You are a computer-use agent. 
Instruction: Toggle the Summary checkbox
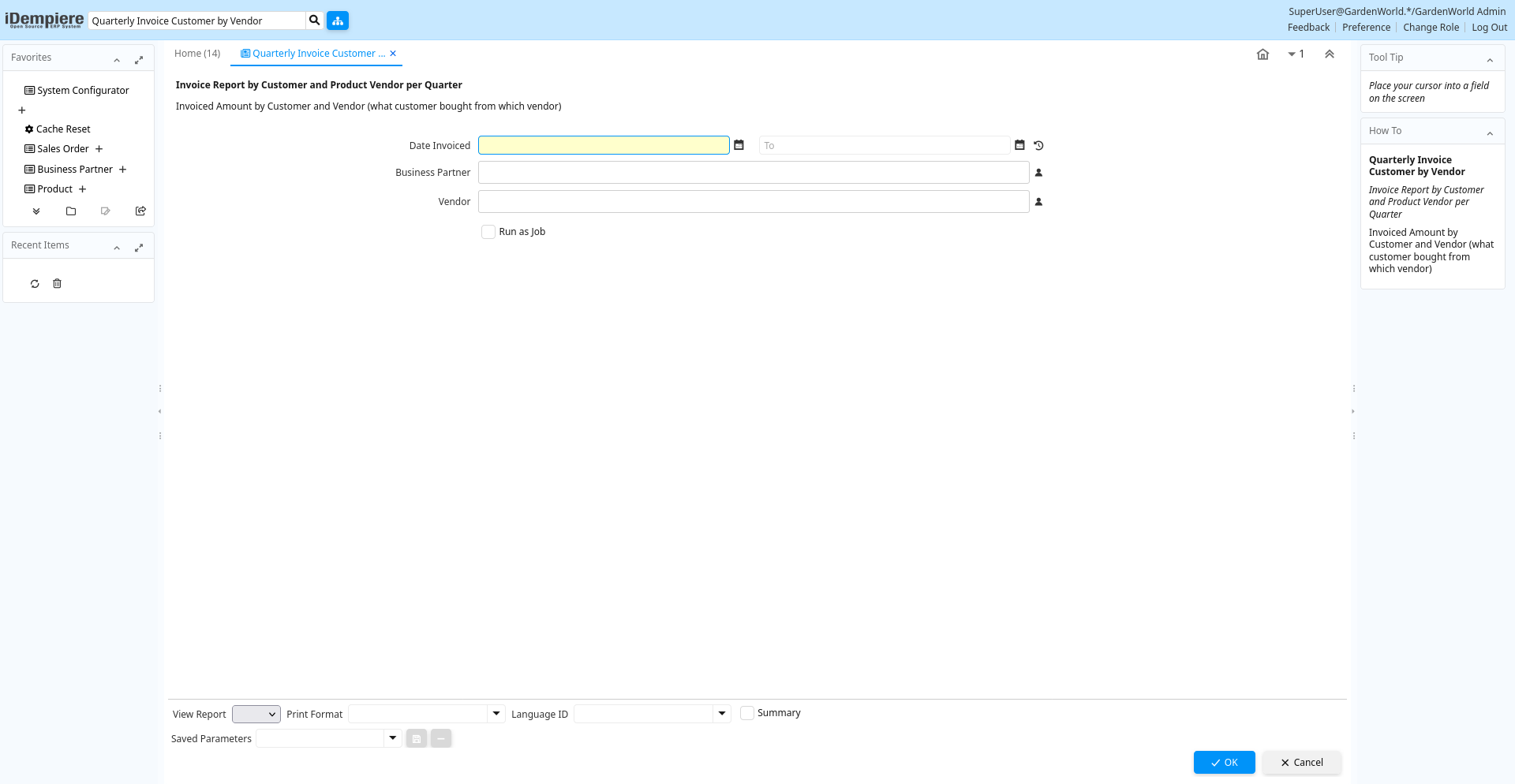(x=747, y=713)
